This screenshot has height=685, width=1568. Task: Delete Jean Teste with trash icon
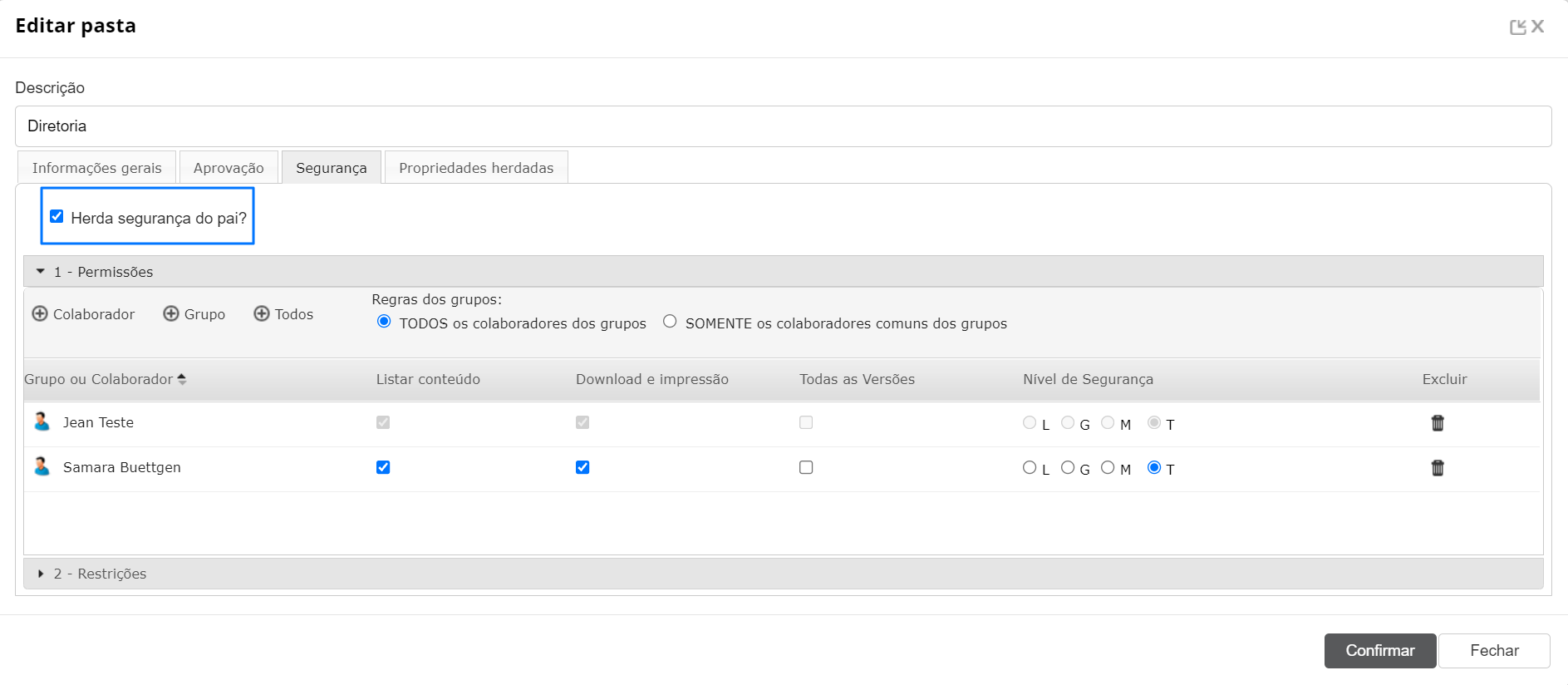tap(1438, 423)
